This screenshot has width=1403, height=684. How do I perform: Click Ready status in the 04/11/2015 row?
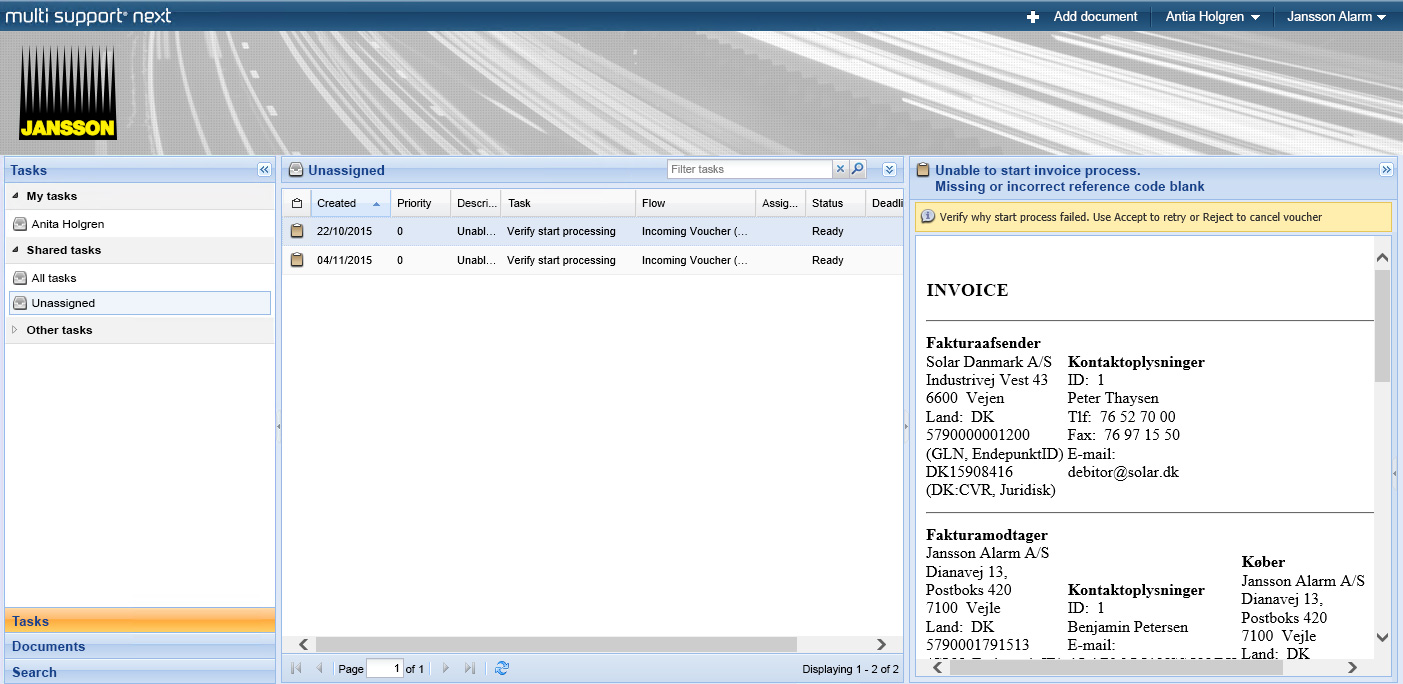click(828, 260)
